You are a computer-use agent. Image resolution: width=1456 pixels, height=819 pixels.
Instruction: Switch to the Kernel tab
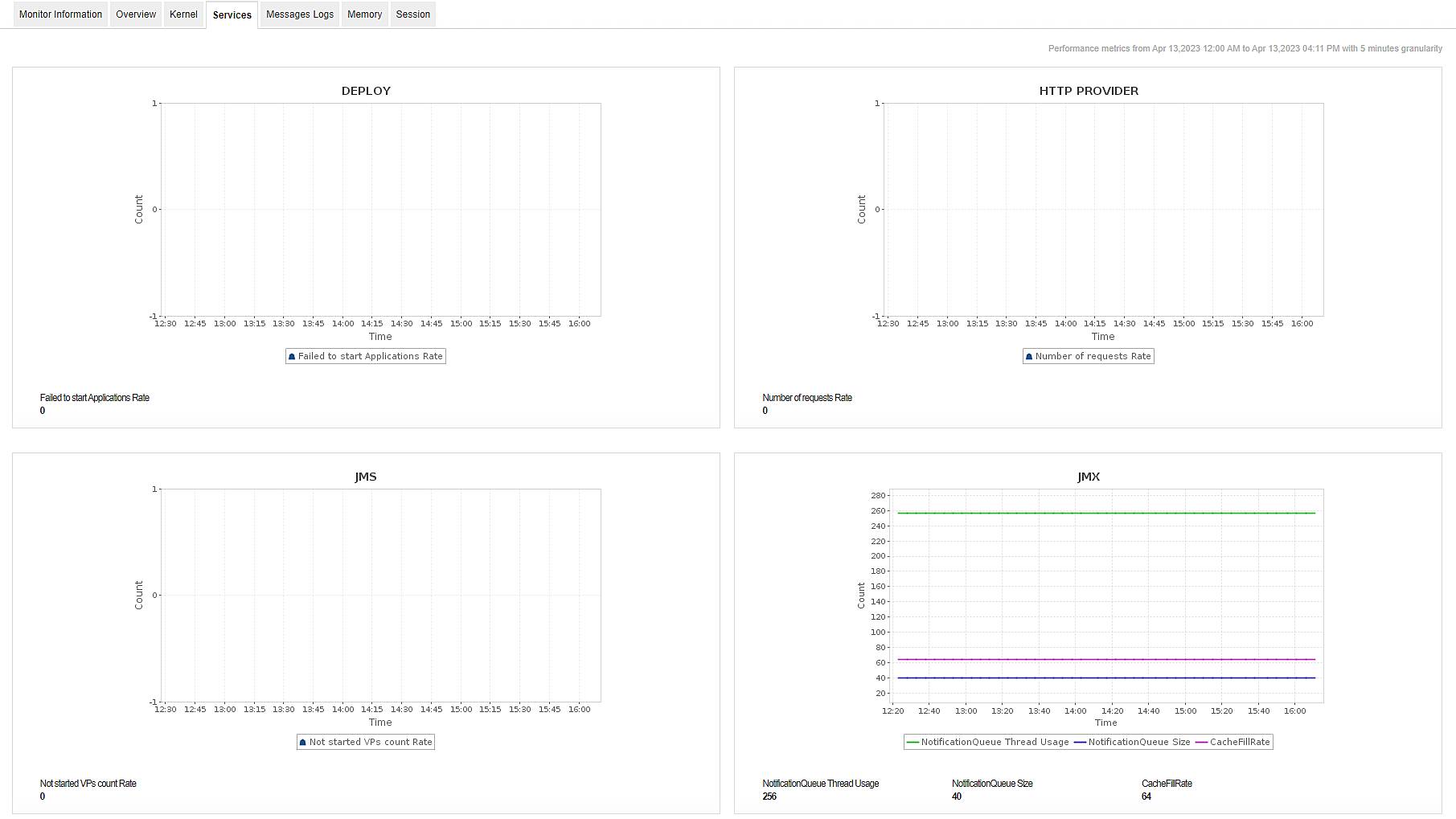click(183, 14)
